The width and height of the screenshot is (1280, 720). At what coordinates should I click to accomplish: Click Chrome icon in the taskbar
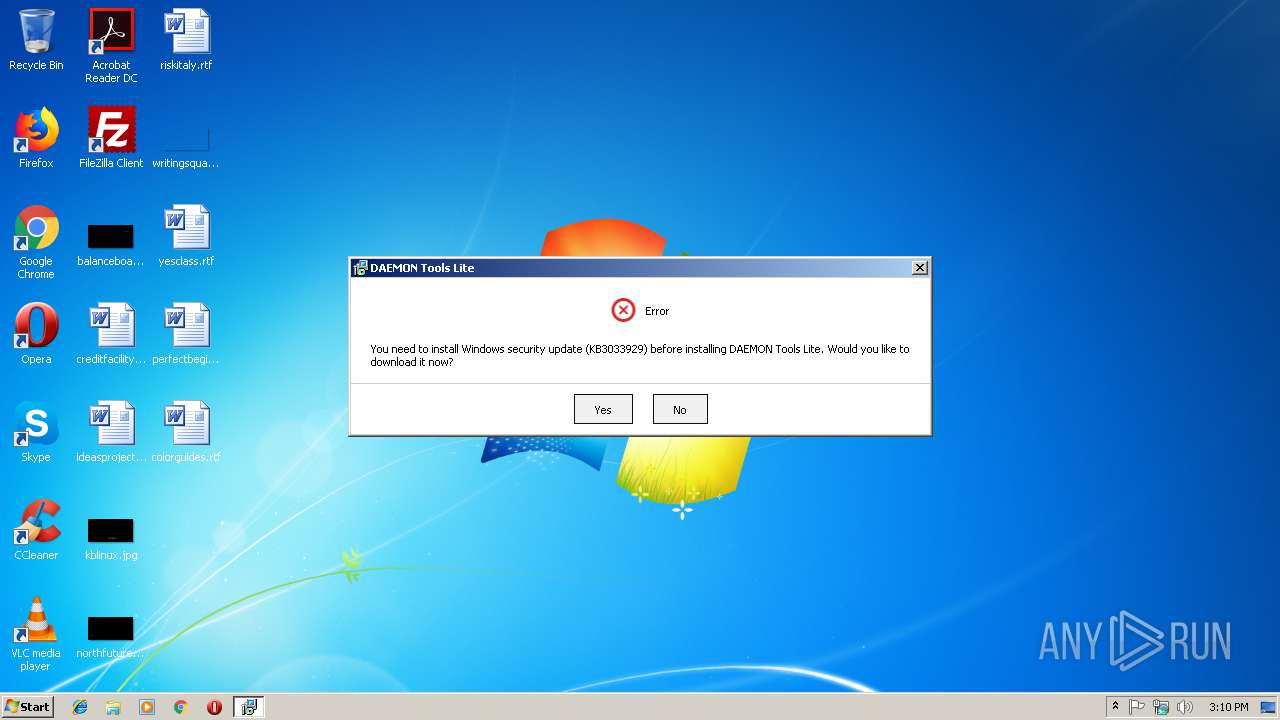[180, 707]
